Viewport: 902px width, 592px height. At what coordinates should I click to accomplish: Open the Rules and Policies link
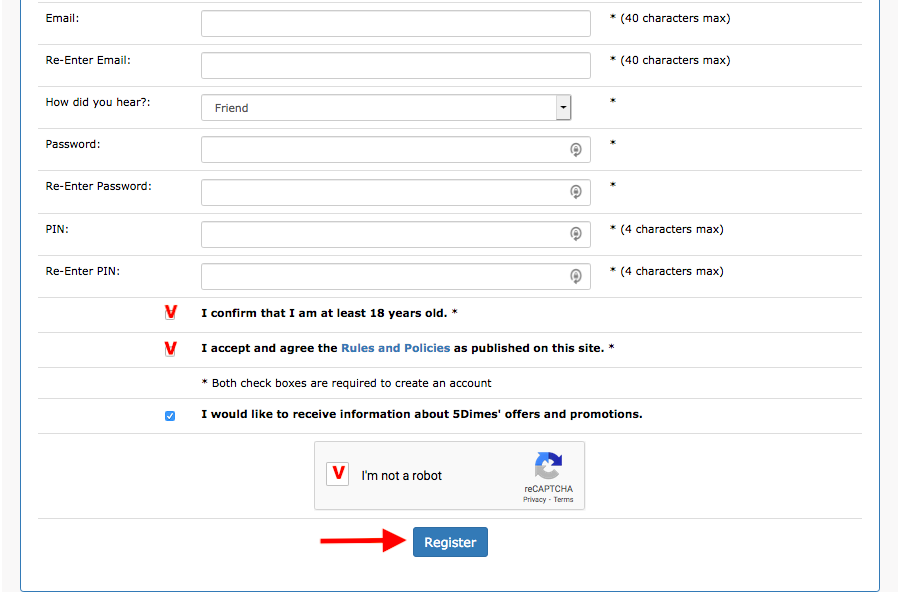pos(396,348)
